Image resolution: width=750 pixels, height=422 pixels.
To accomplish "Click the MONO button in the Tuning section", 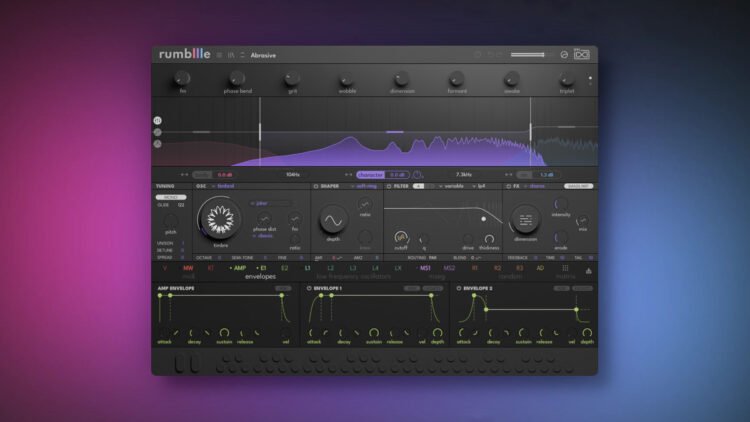I will point(171,197).
